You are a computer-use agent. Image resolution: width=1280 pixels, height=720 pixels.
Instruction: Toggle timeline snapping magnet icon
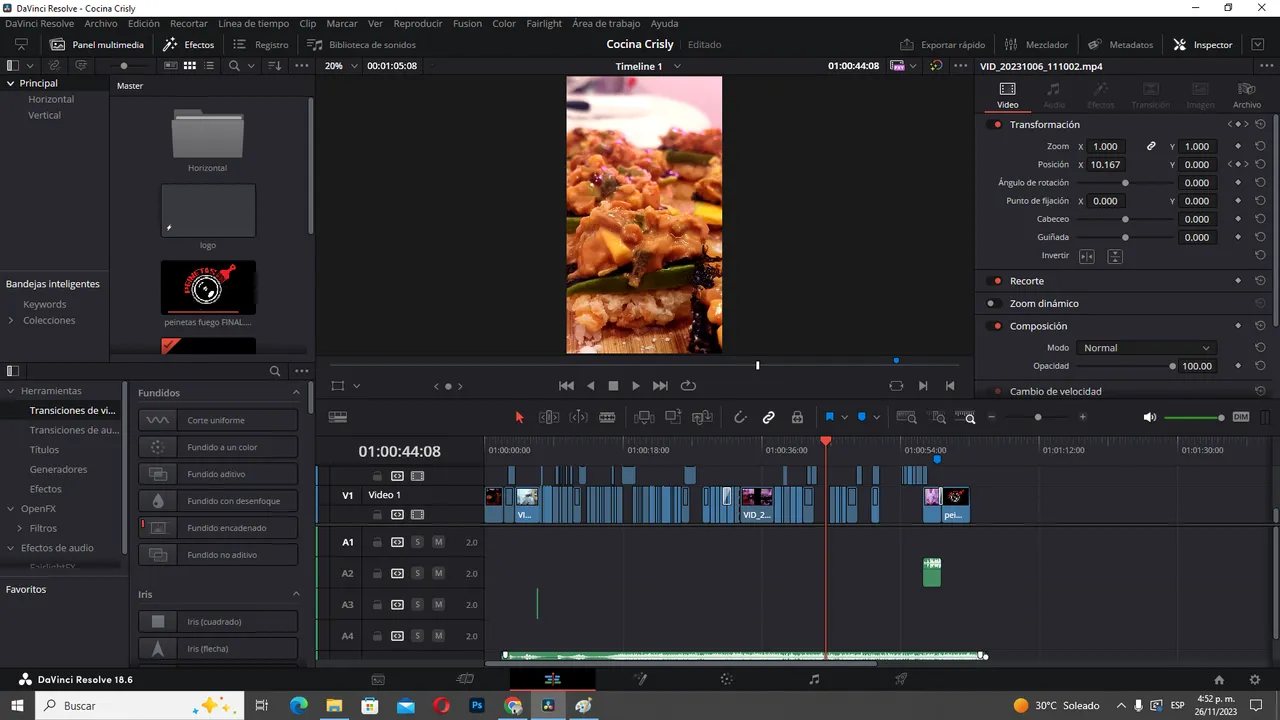point(740,417)
